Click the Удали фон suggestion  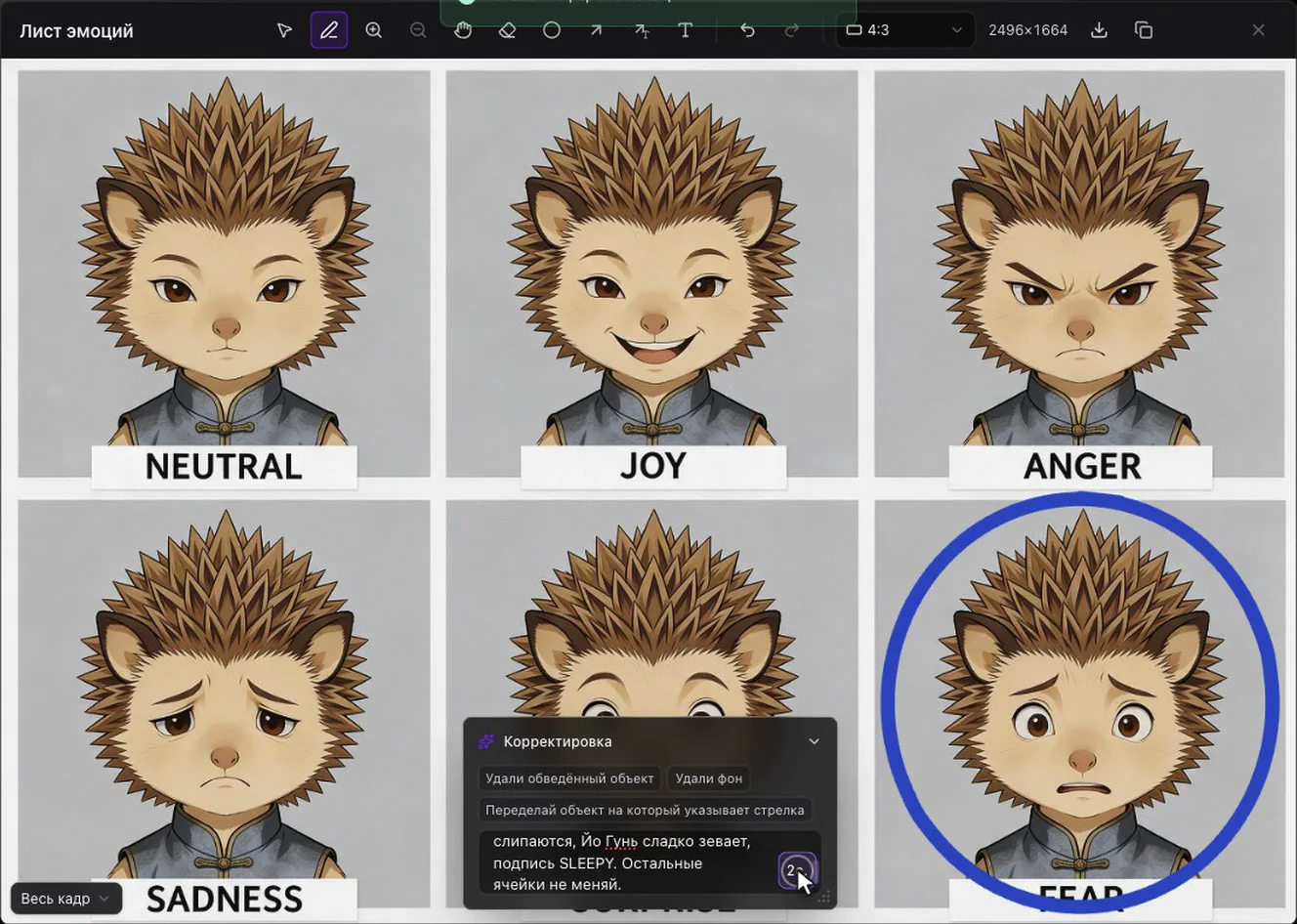point(709,778)
